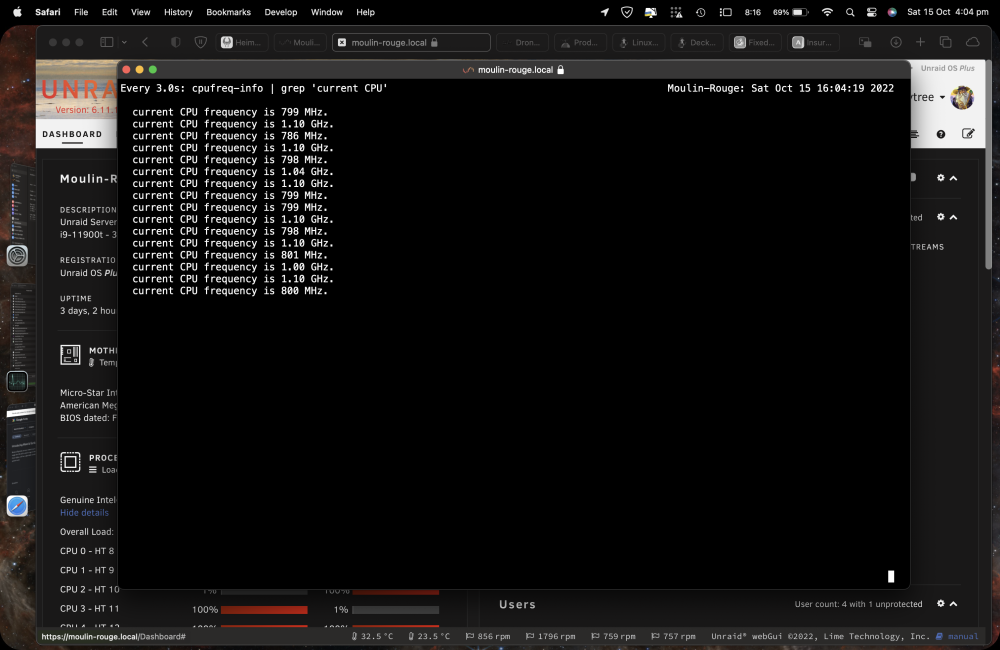Viewport: 1000px width, 650px height.
Task: Select the Activity Monitor thumbnail in Stage Manager
Action: pos(17,381)
